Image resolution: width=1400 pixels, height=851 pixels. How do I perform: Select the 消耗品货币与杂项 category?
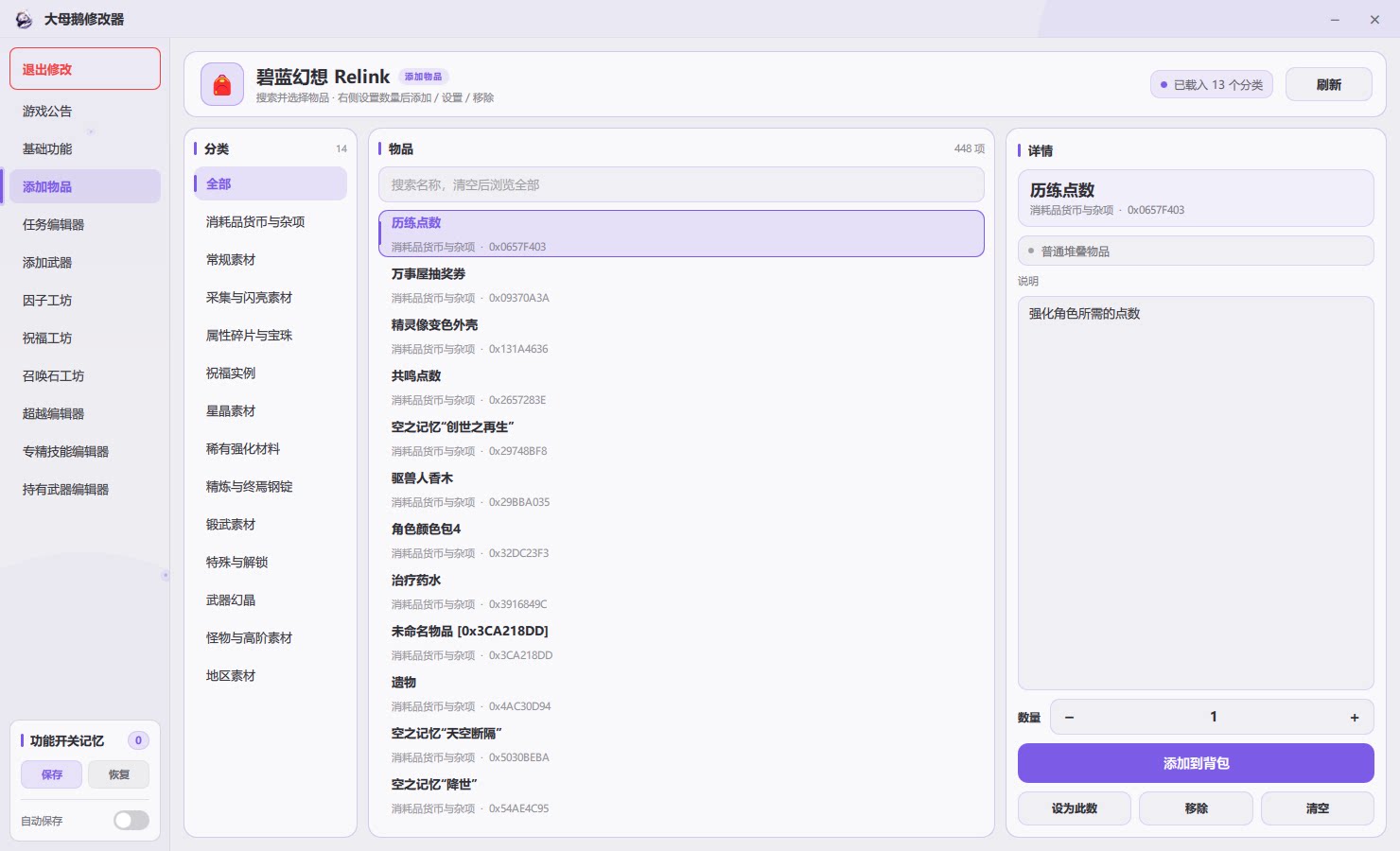coord(271,221)
